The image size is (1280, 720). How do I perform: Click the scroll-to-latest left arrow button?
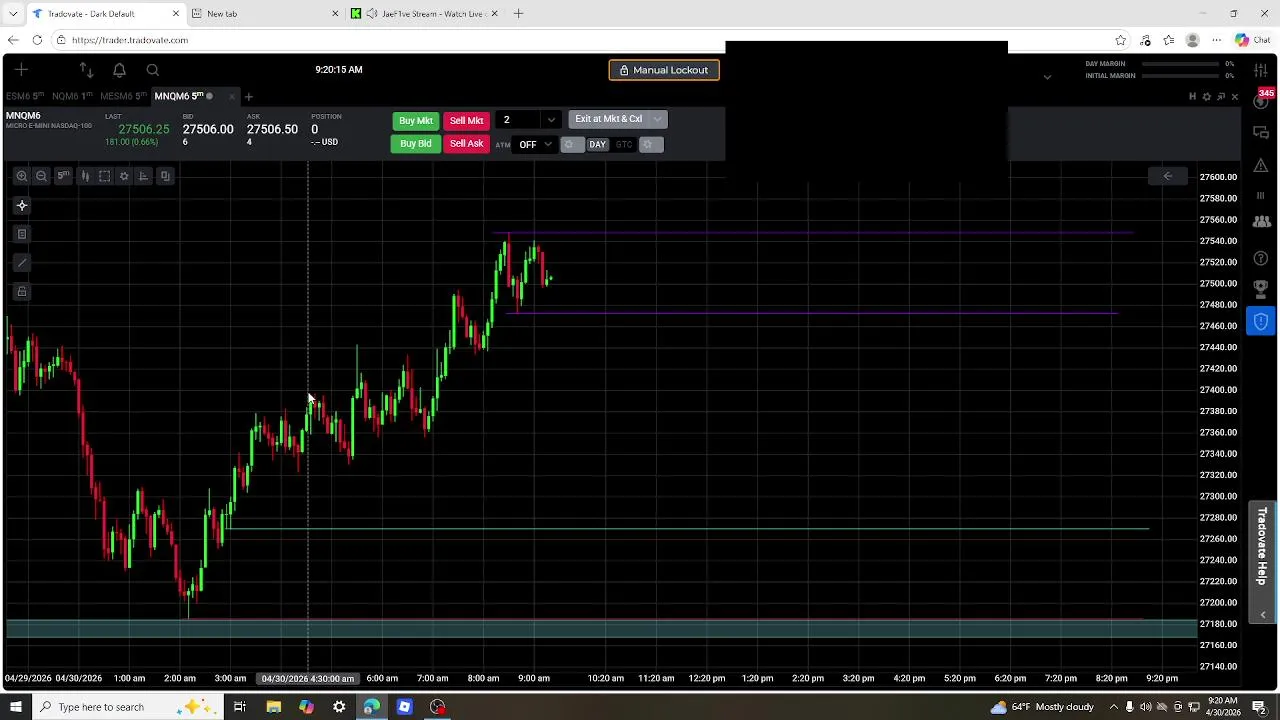tap(1167, 176)
